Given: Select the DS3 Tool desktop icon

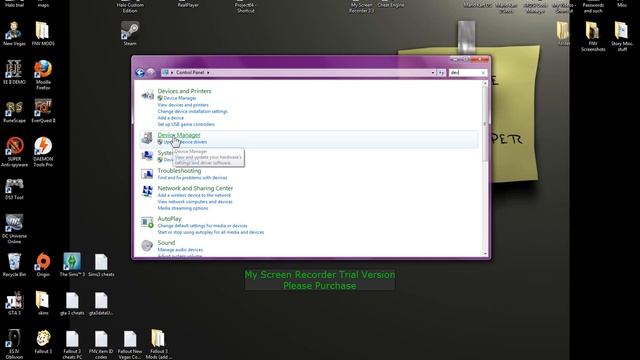Looking at the screenshot, I should [x=14, y=188].
